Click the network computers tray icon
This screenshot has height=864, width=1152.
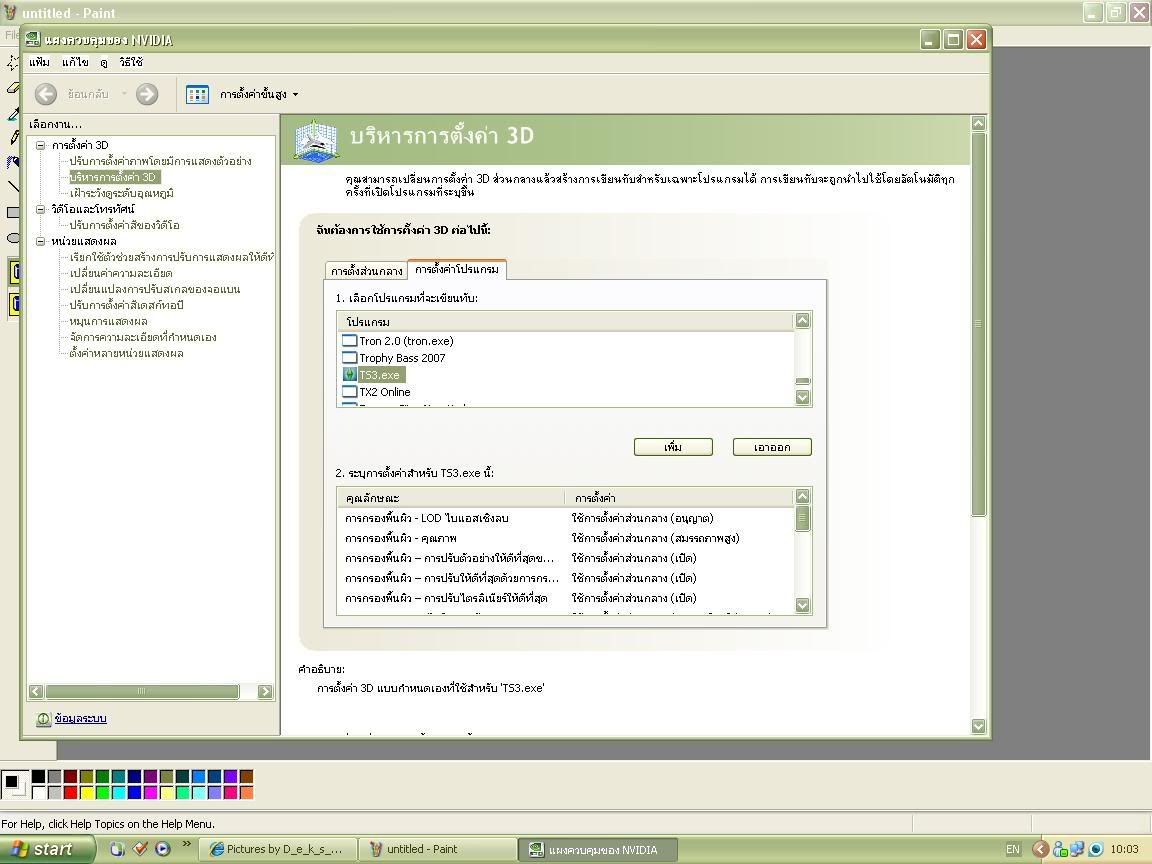(1077, 849)
